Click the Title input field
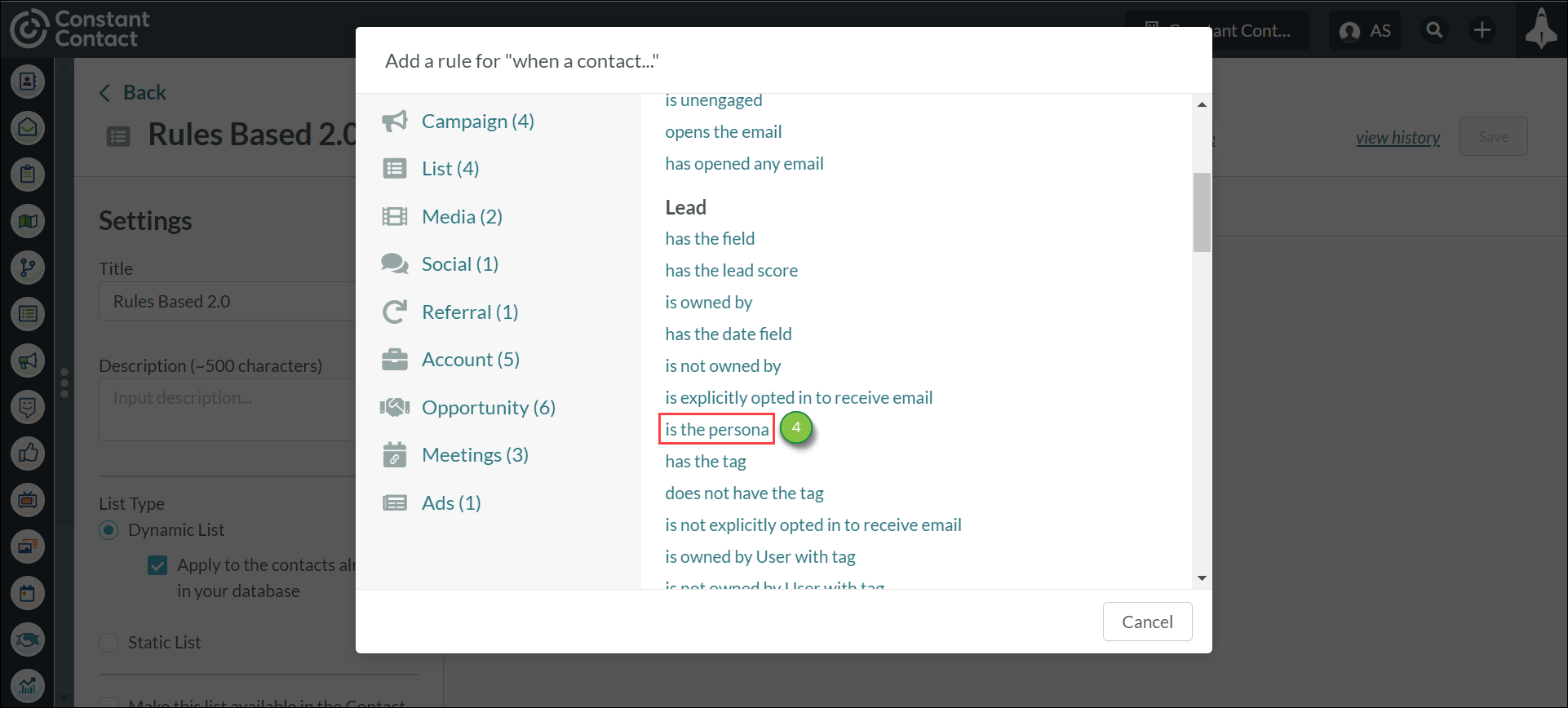The height and width of the screenshot is (708, 1568). tap(228, 302)
